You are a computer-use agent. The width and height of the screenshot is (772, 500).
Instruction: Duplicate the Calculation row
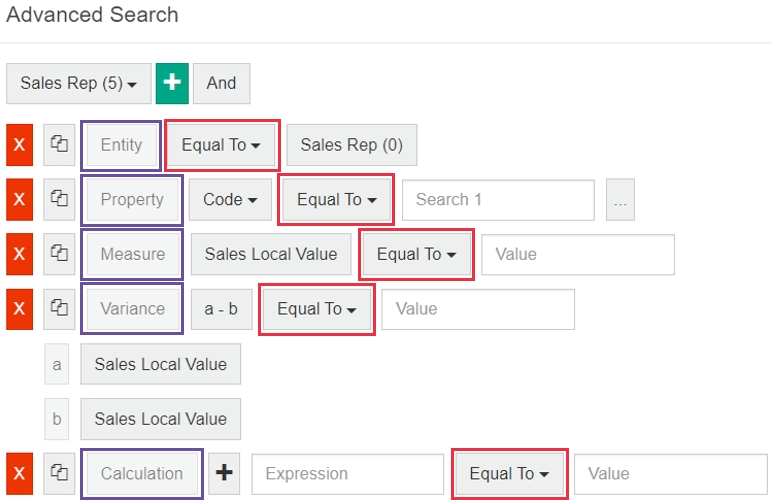pyautogui.click(x=59, y=473)
